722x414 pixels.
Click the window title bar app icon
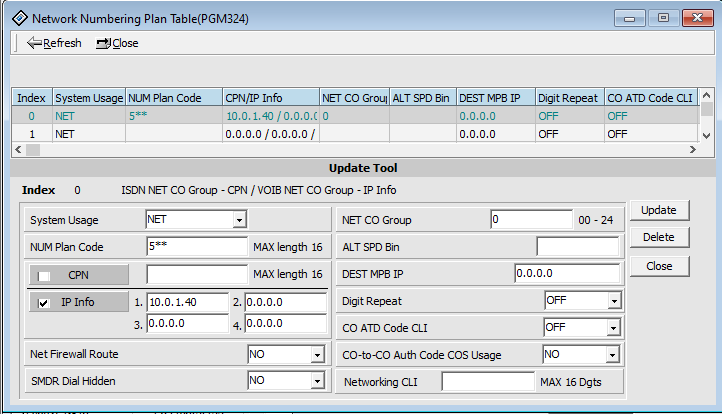[x=18, y=18]
